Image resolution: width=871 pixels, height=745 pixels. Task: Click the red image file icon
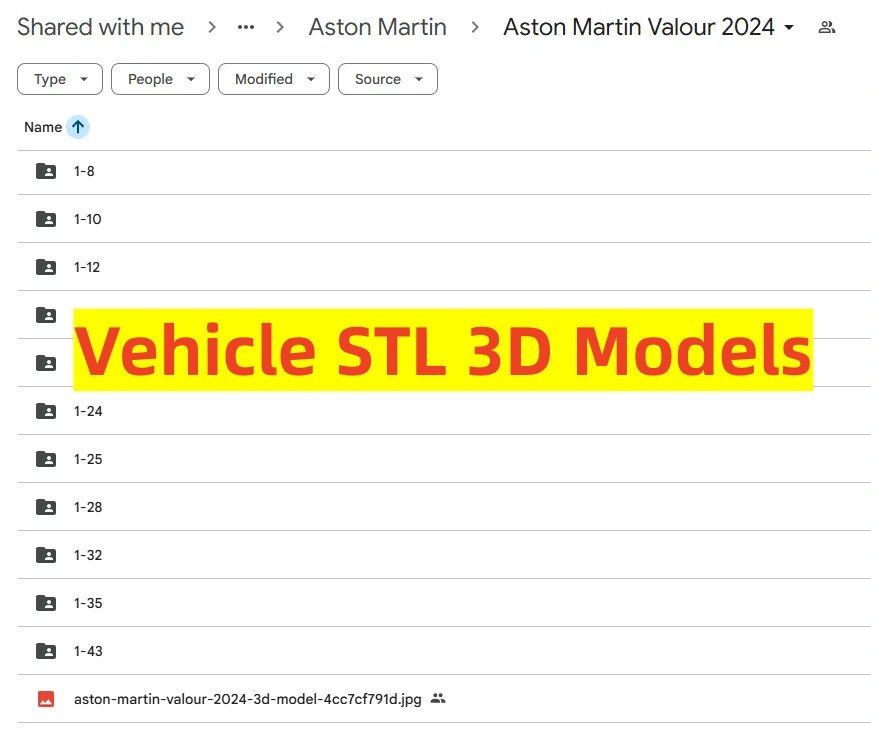click(46, 699)
